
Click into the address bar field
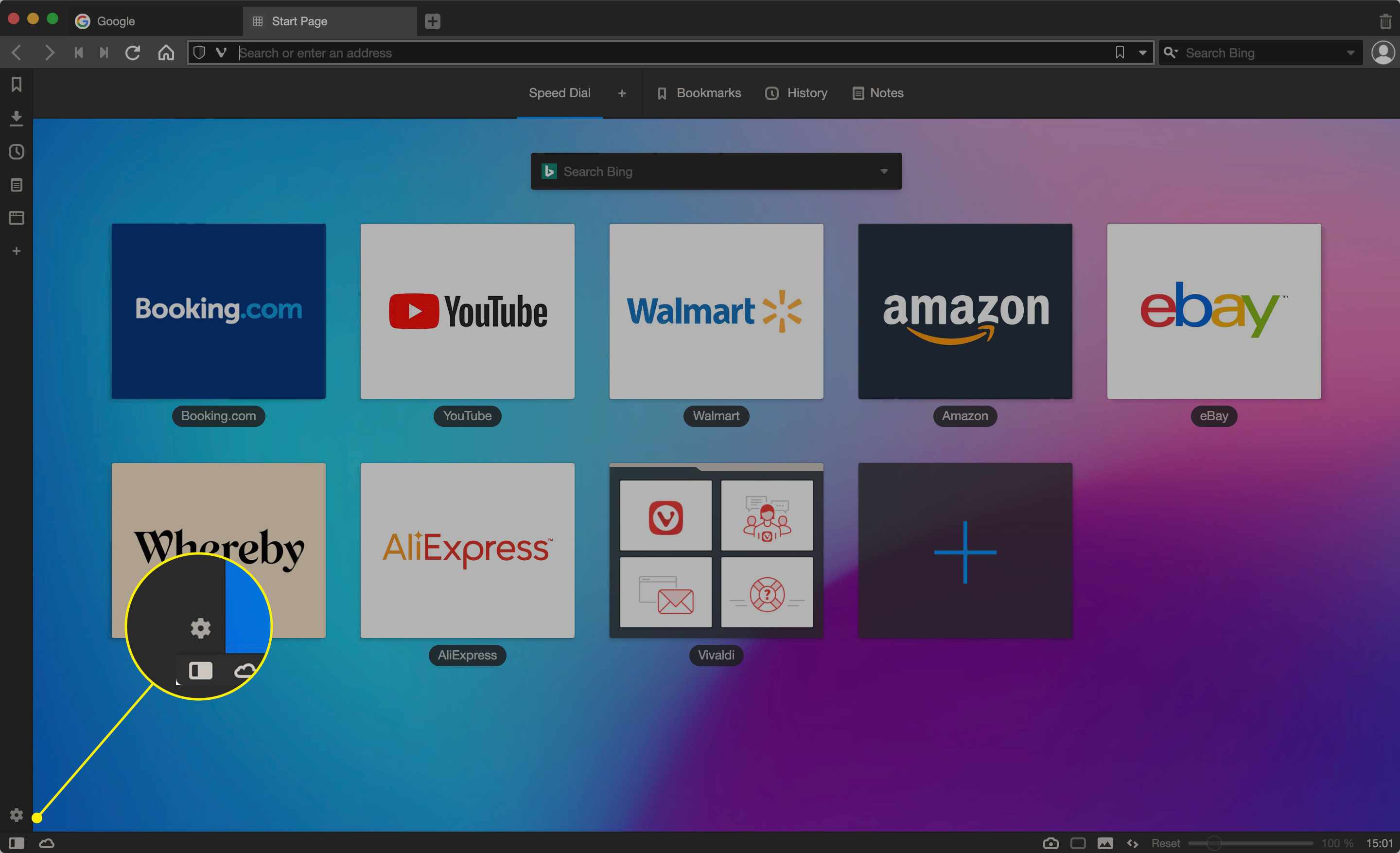tap(670, 53)
